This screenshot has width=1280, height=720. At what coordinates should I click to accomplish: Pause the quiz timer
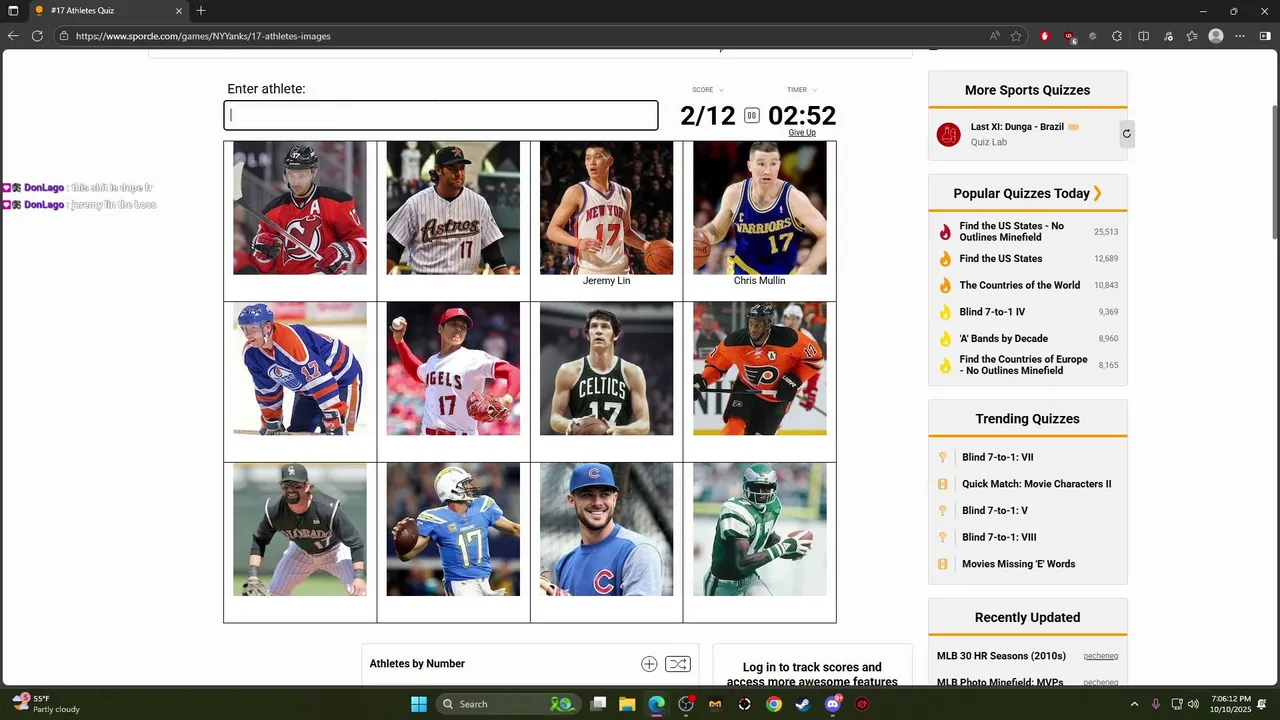(752, 116)
